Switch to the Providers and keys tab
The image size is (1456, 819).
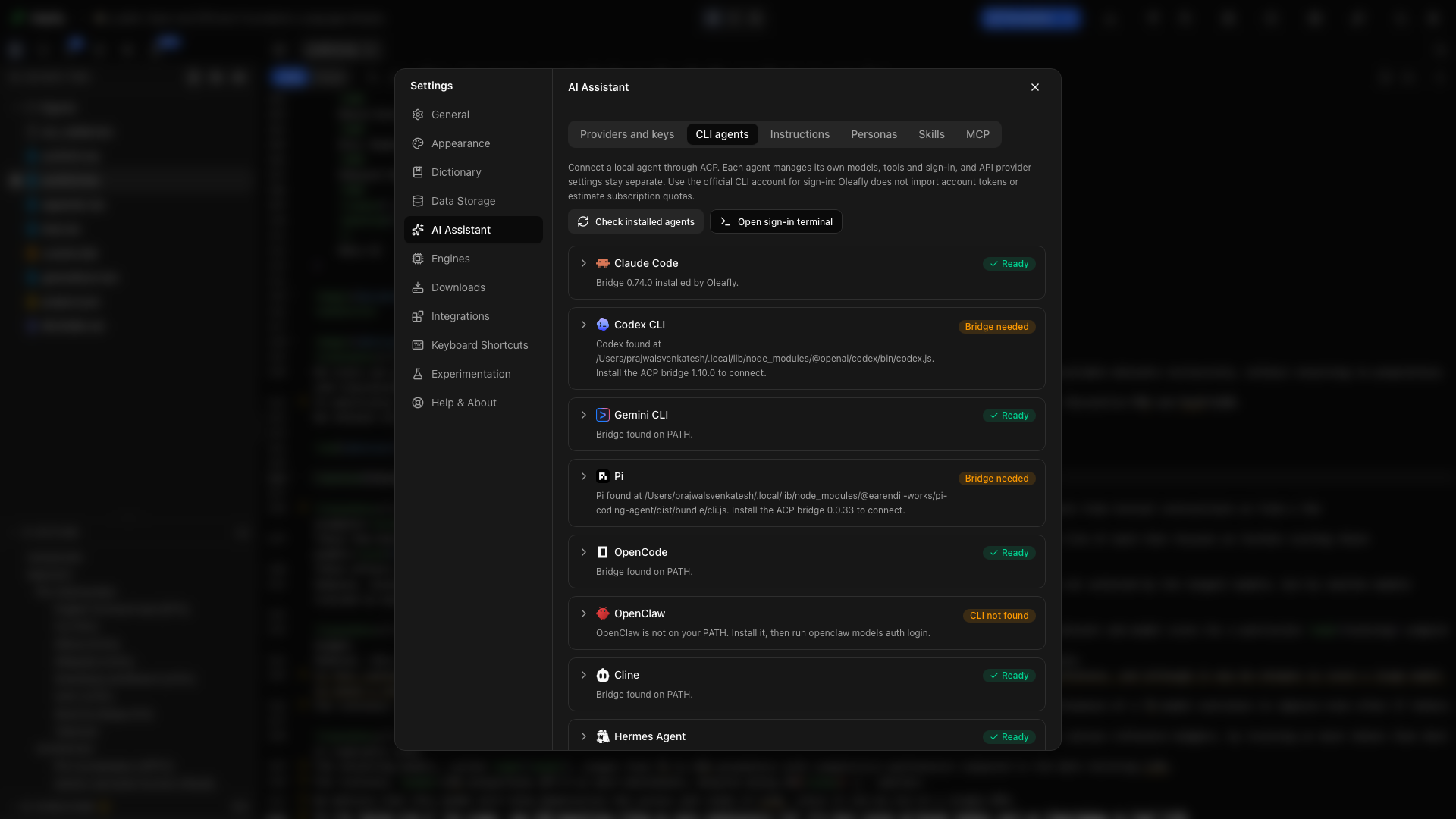pyautogui.click(x=627, y=134)
